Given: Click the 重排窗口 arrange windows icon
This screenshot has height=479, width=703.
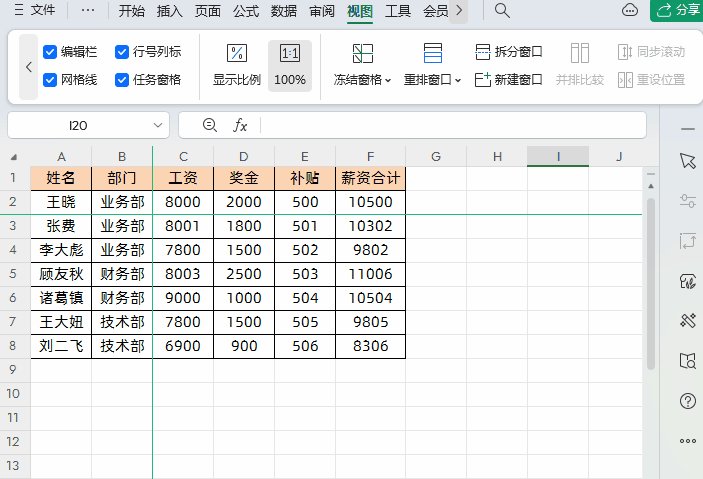Looking at the screenshot, I should tap(433, 53).
